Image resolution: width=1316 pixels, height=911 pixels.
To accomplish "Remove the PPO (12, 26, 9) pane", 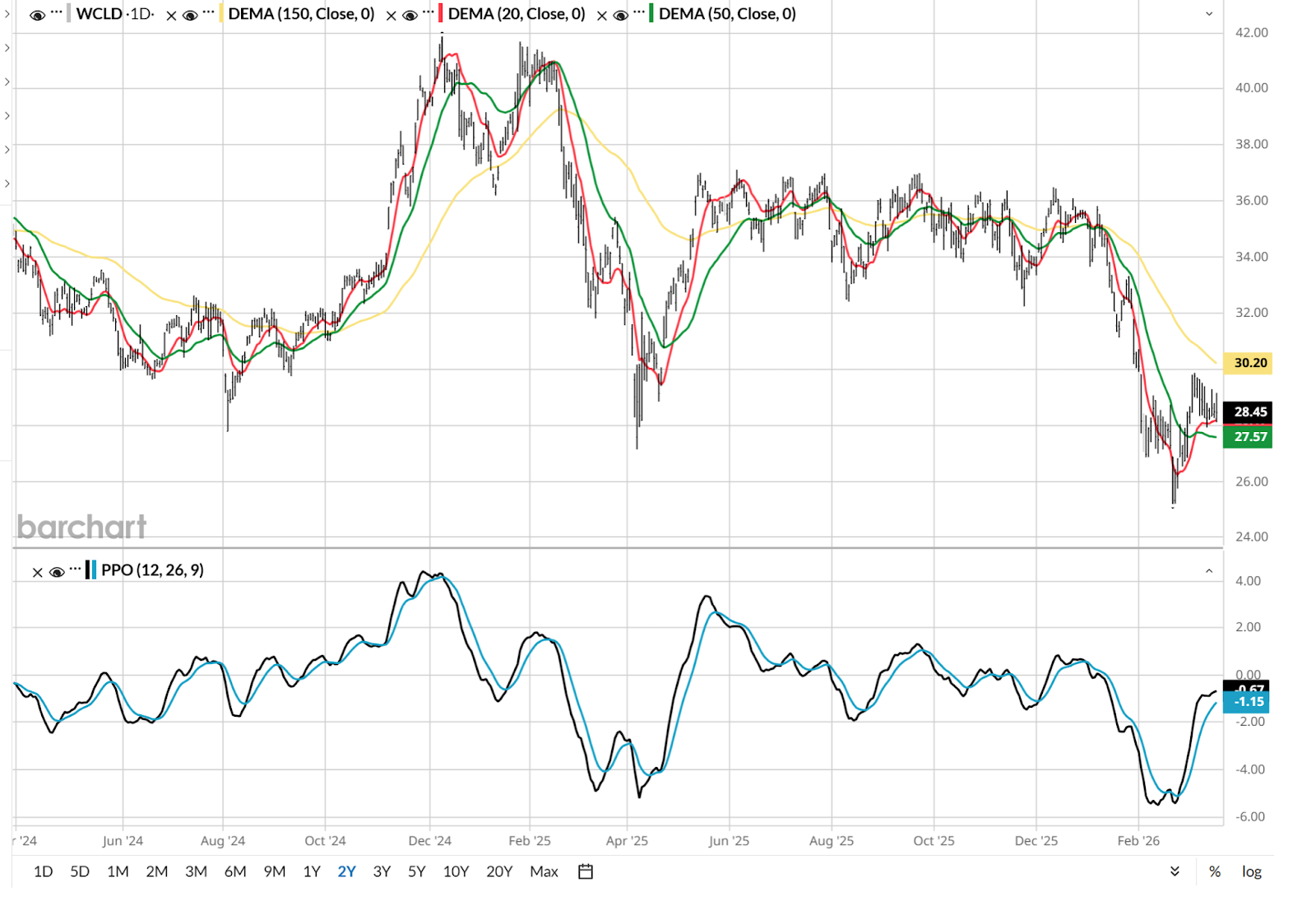I will pyautogui.click(x=37, y=572).
